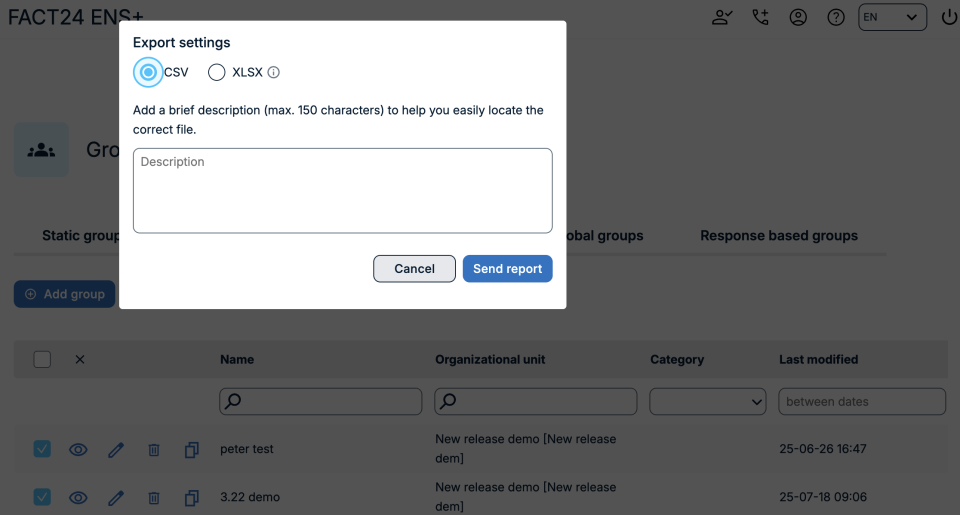
Task: Click into the Description text area
Action: (x=342, y=190)
